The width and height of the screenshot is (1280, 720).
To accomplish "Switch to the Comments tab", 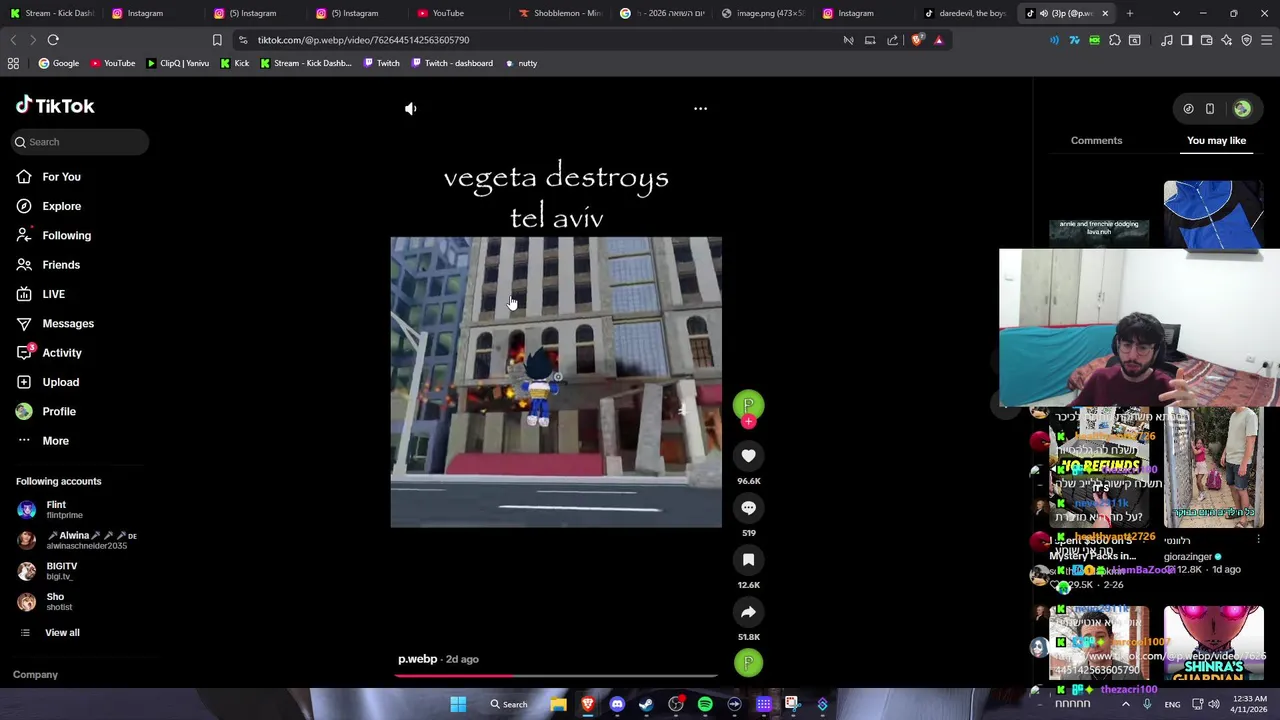I will 1096,141.
